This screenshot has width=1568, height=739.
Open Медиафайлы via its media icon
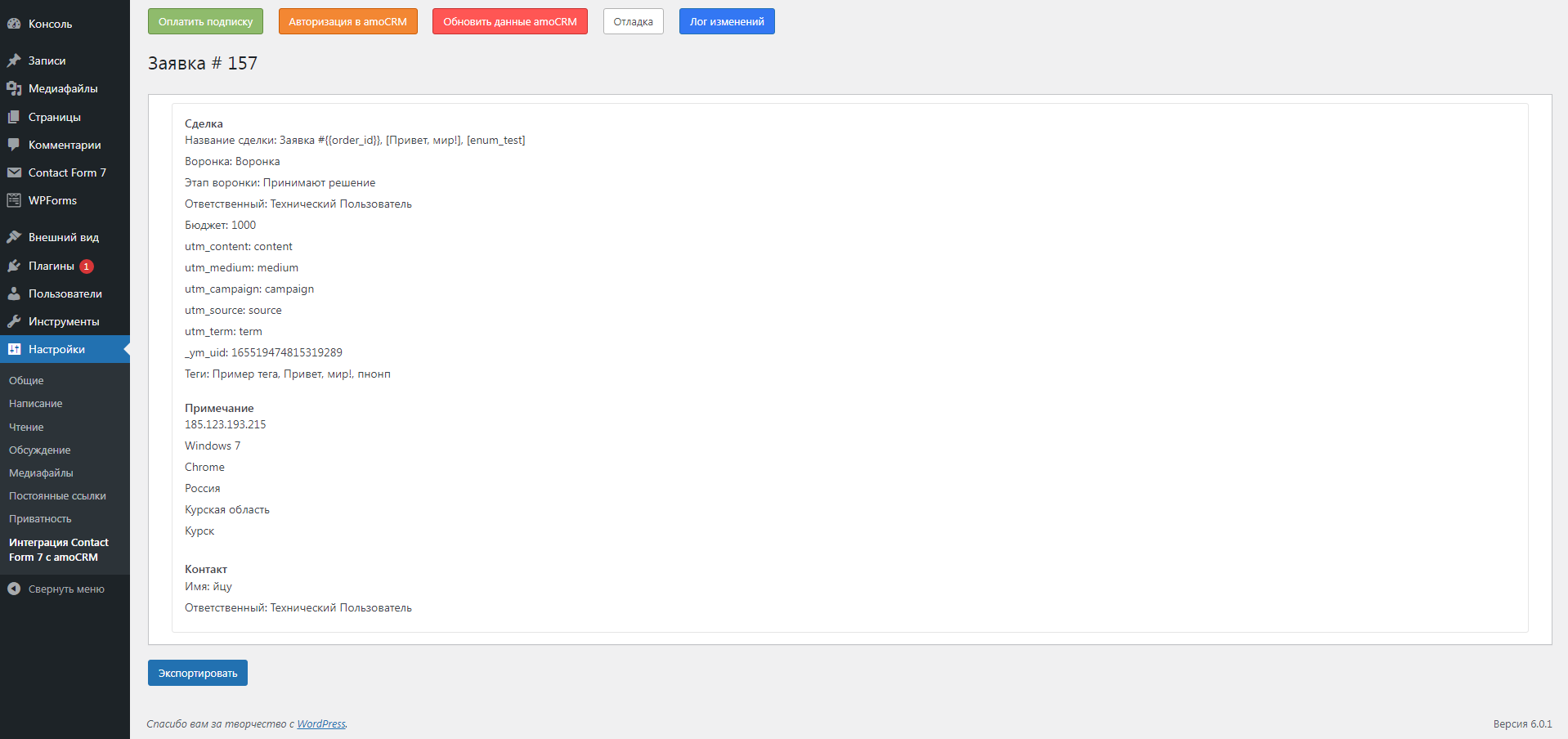pyautogui.click(x=14, y=88)
